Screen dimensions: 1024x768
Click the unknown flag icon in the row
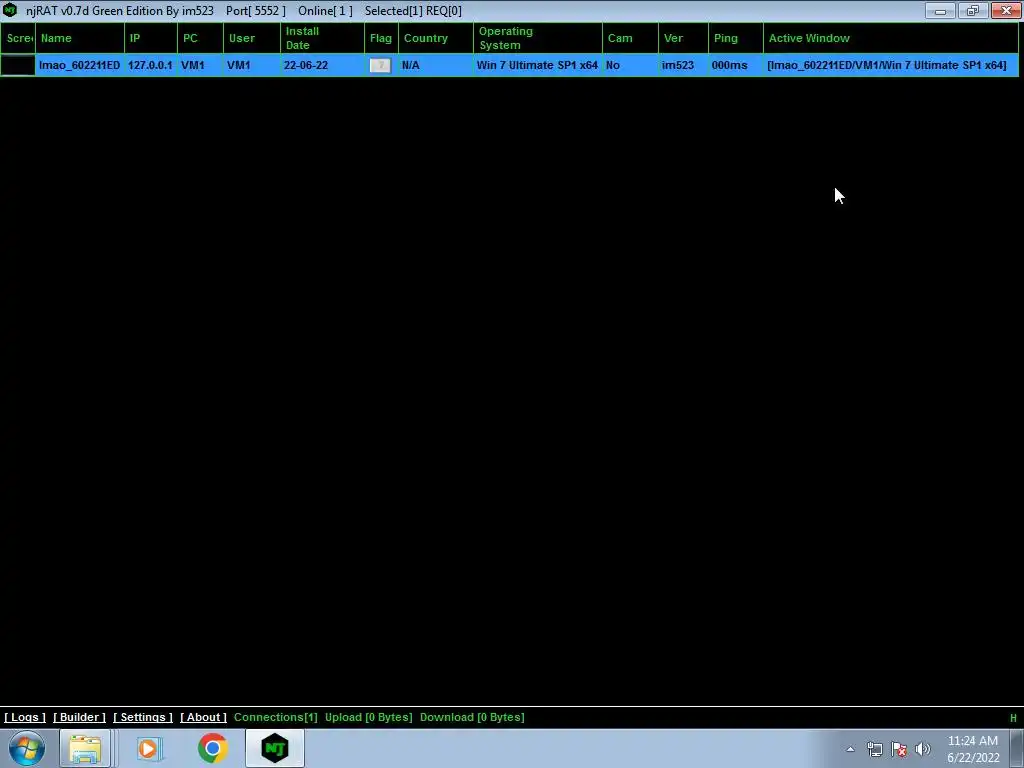coord(380,65)
